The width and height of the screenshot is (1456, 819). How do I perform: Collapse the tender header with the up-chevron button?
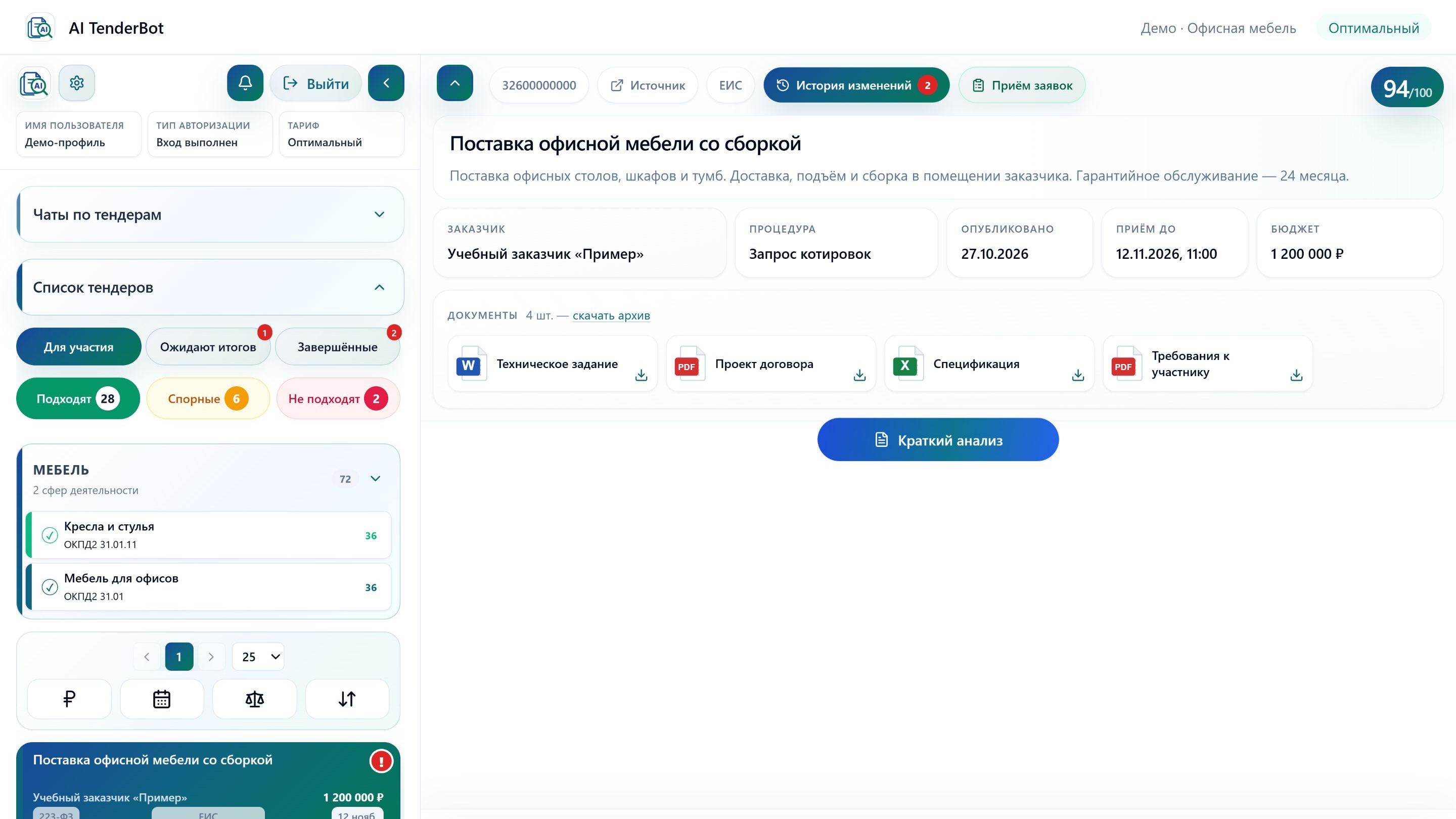455,83
